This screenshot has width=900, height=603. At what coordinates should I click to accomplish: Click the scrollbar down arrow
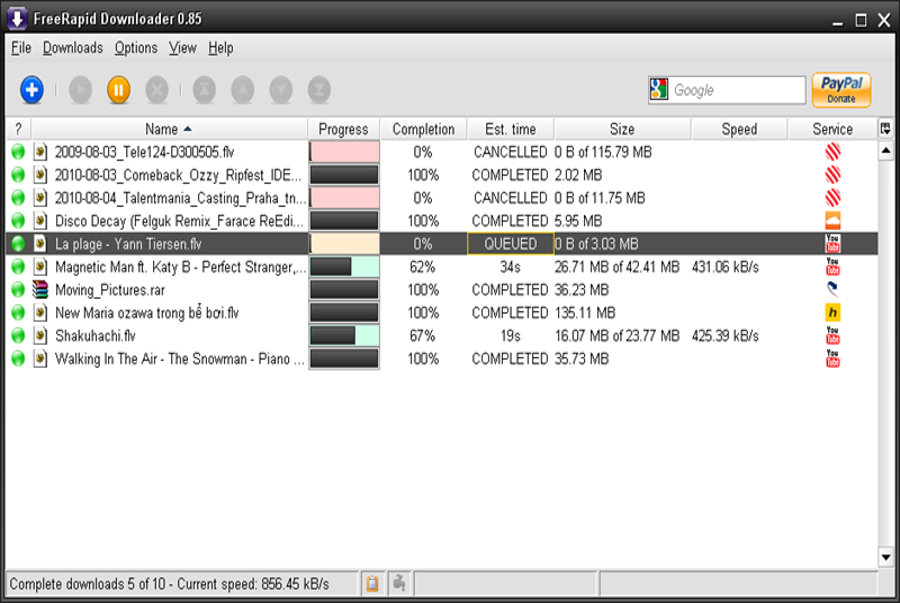point(886,557)
